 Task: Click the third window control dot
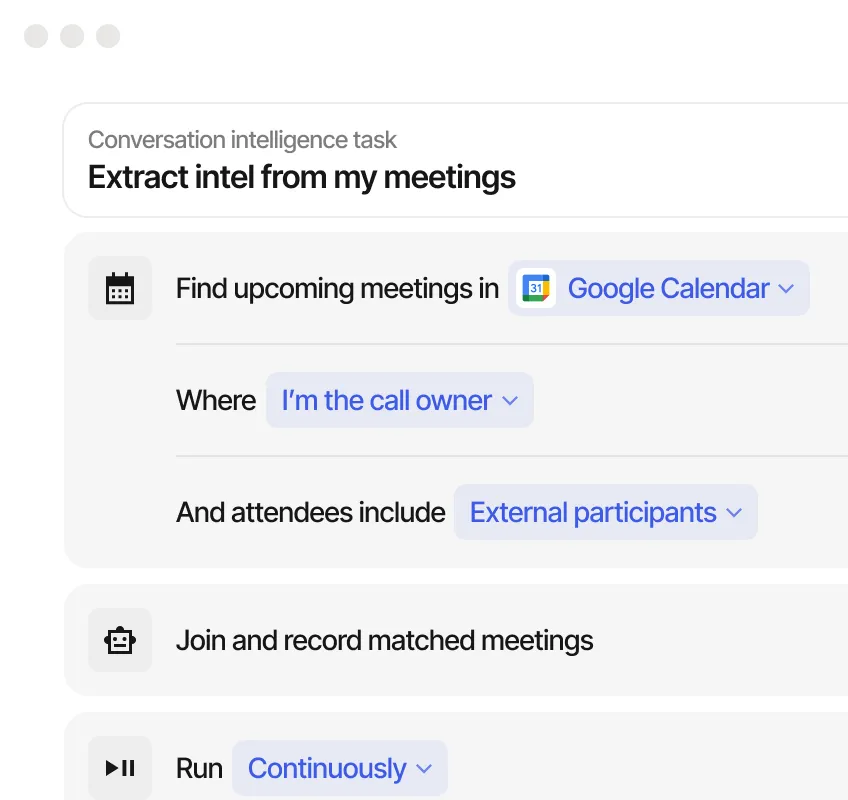point(108,37)
